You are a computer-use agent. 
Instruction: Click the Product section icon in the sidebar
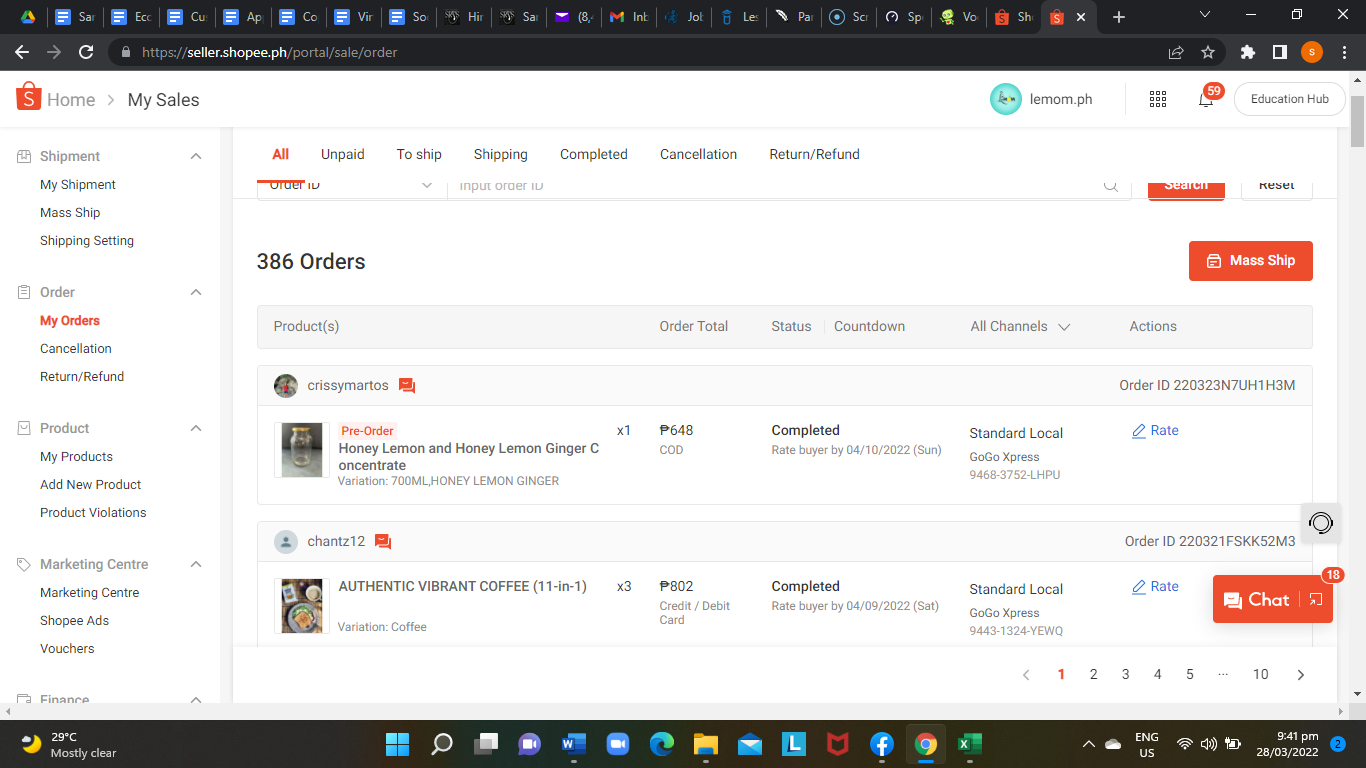coord(24,428)
